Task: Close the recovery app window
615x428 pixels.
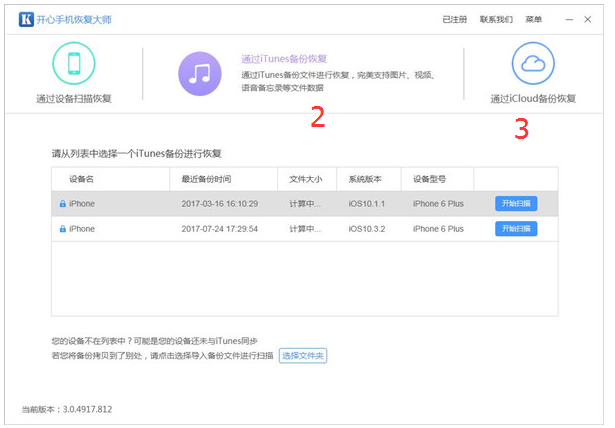Action: click(588, 19)
